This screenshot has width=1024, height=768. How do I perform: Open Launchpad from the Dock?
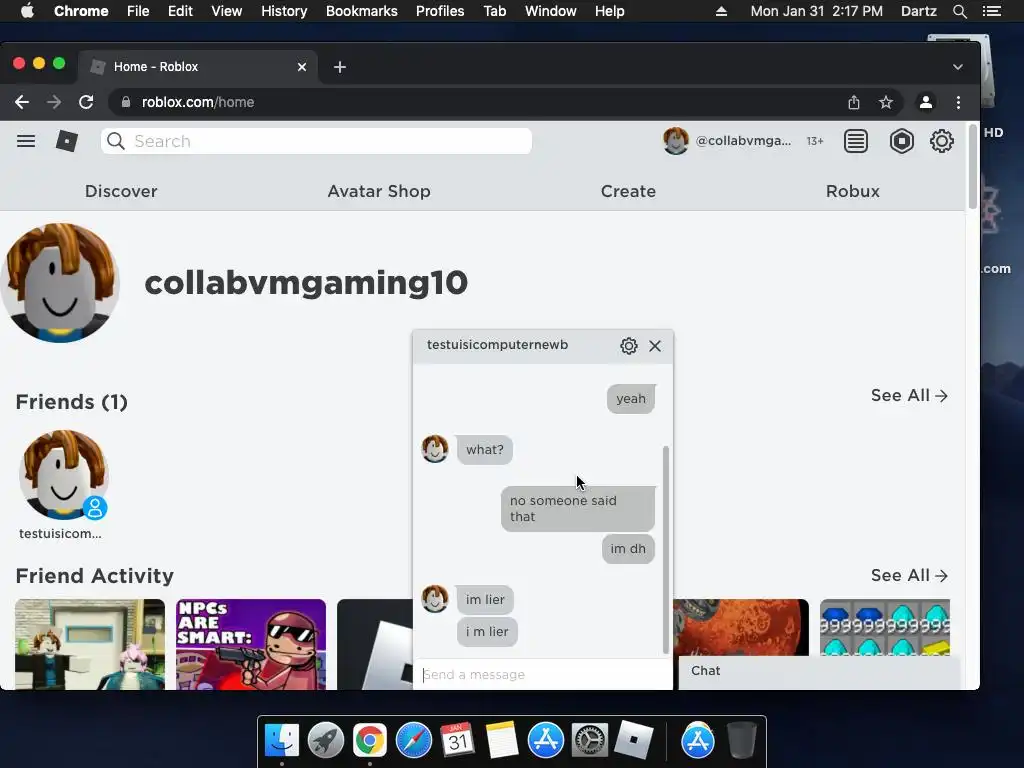click(326, 741)
